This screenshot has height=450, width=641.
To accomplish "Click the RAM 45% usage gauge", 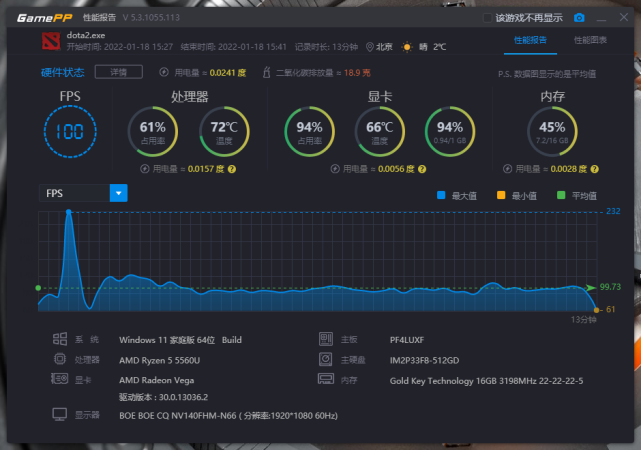I will (552, 132).
